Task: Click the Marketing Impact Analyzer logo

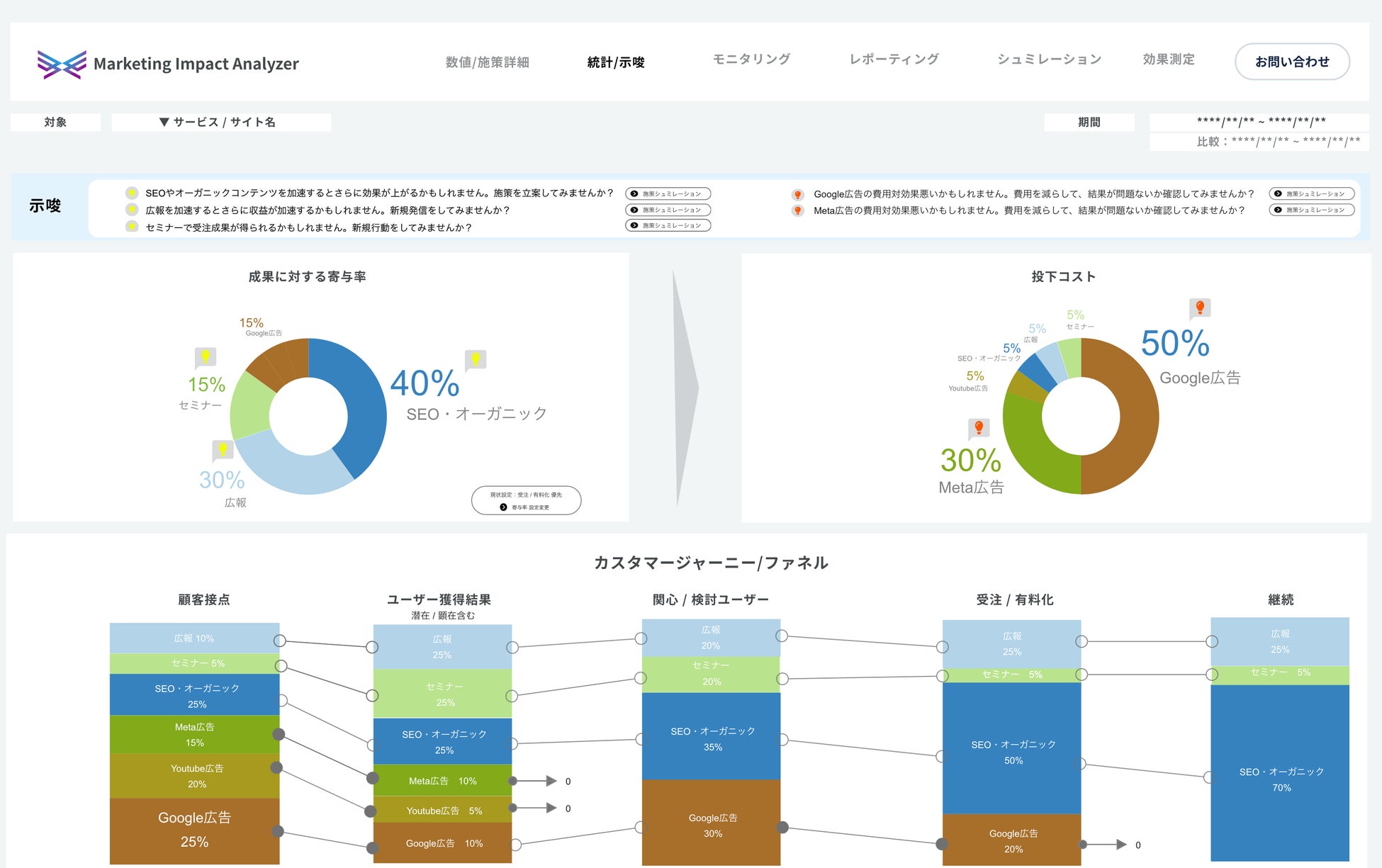Action: click(62, 64)
